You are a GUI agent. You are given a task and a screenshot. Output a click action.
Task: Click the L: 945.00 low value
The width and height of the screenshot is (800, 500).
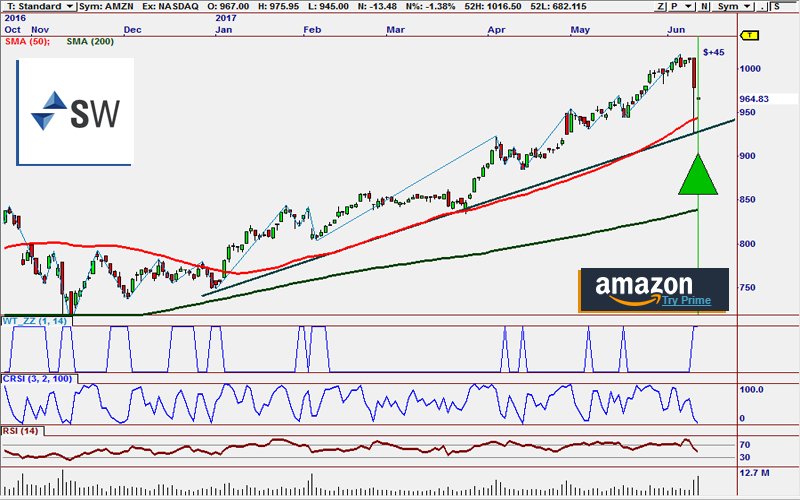point(329,6)
